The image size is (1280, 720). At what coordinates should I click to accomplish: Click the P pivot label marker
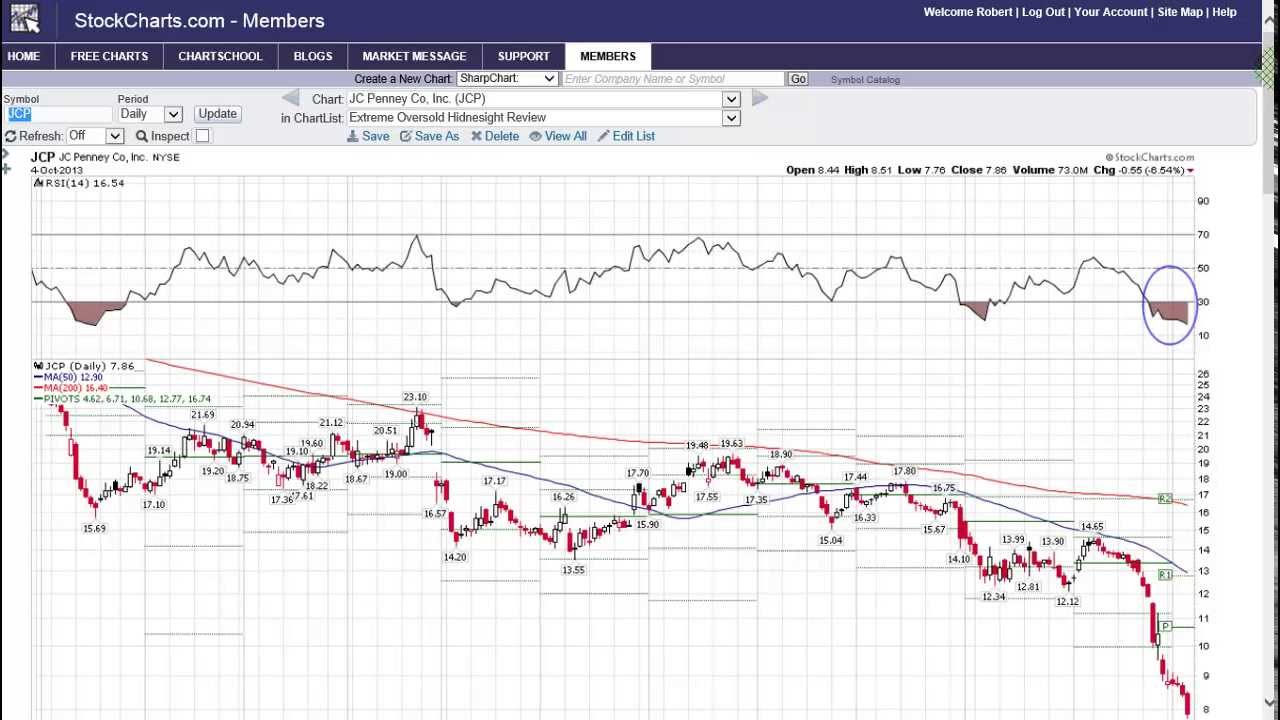pyautogui.click(x=1165, y=627)
